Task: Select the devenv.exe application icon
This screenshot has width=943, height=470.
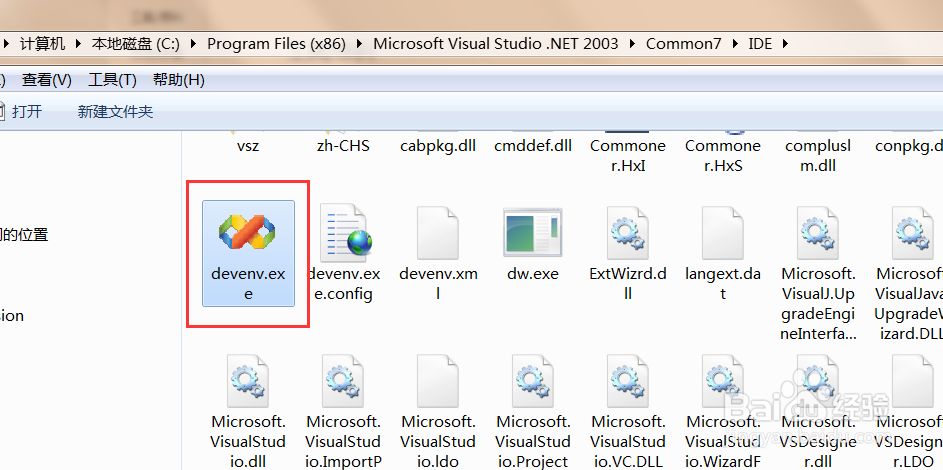Action: [x=247, y=233]
